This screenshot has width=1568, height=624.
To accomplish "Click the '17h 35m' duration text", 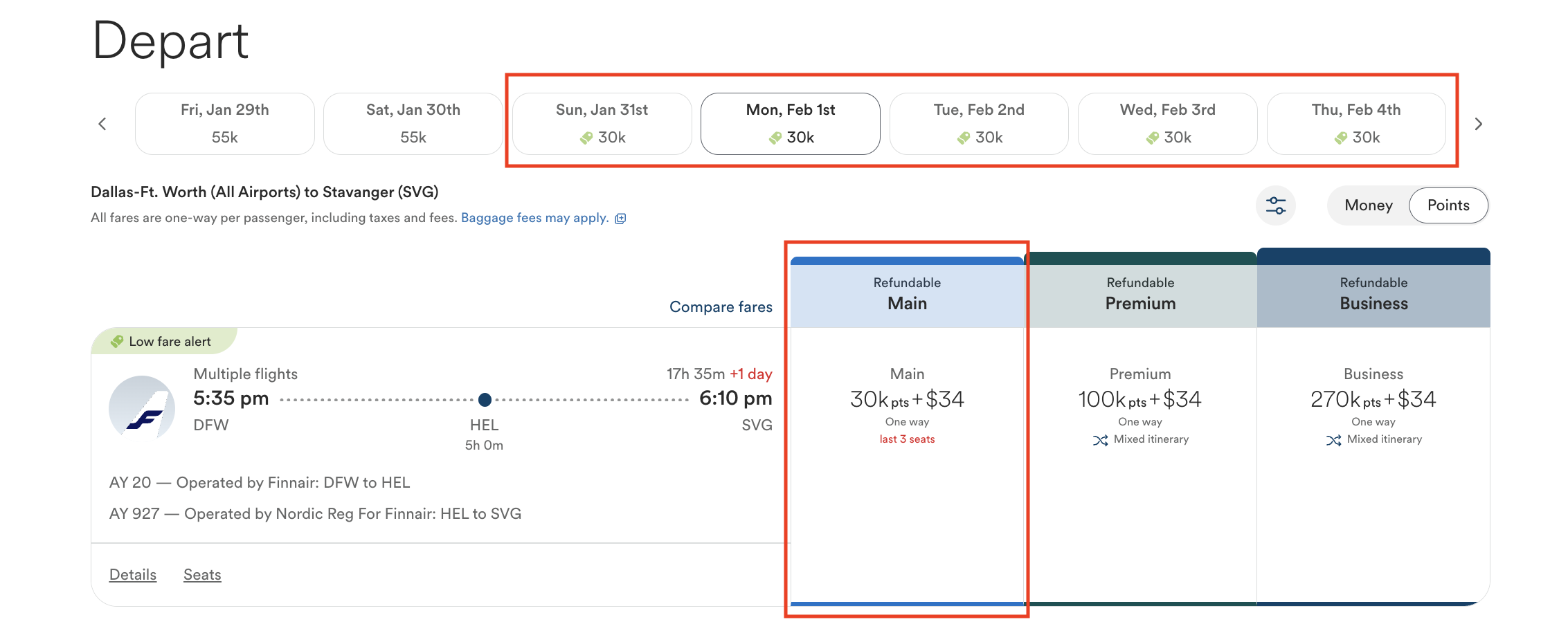I will click(x=696, y=374).
